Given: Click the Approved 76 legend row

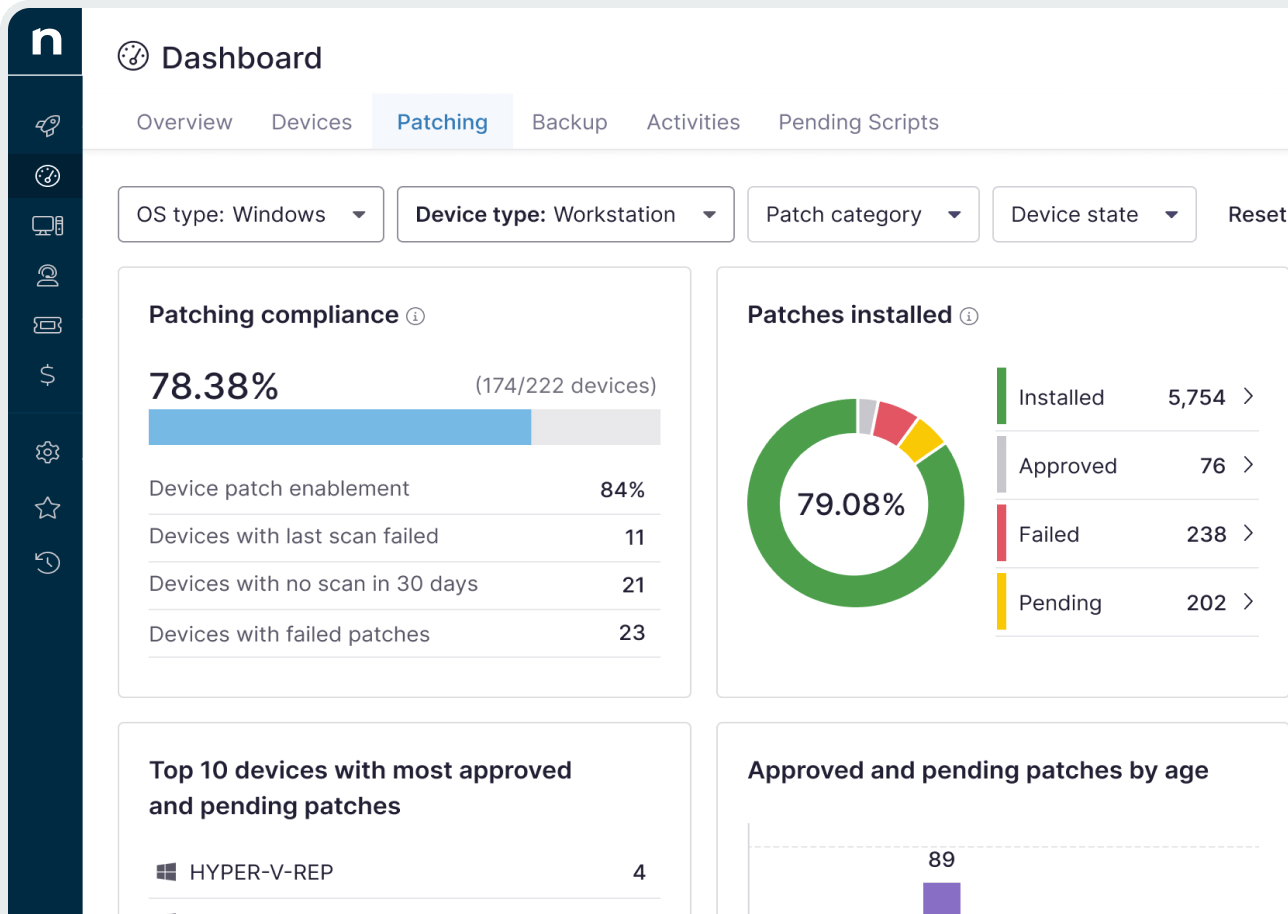Looking at the screenshot, I should tap(1127, 466).
